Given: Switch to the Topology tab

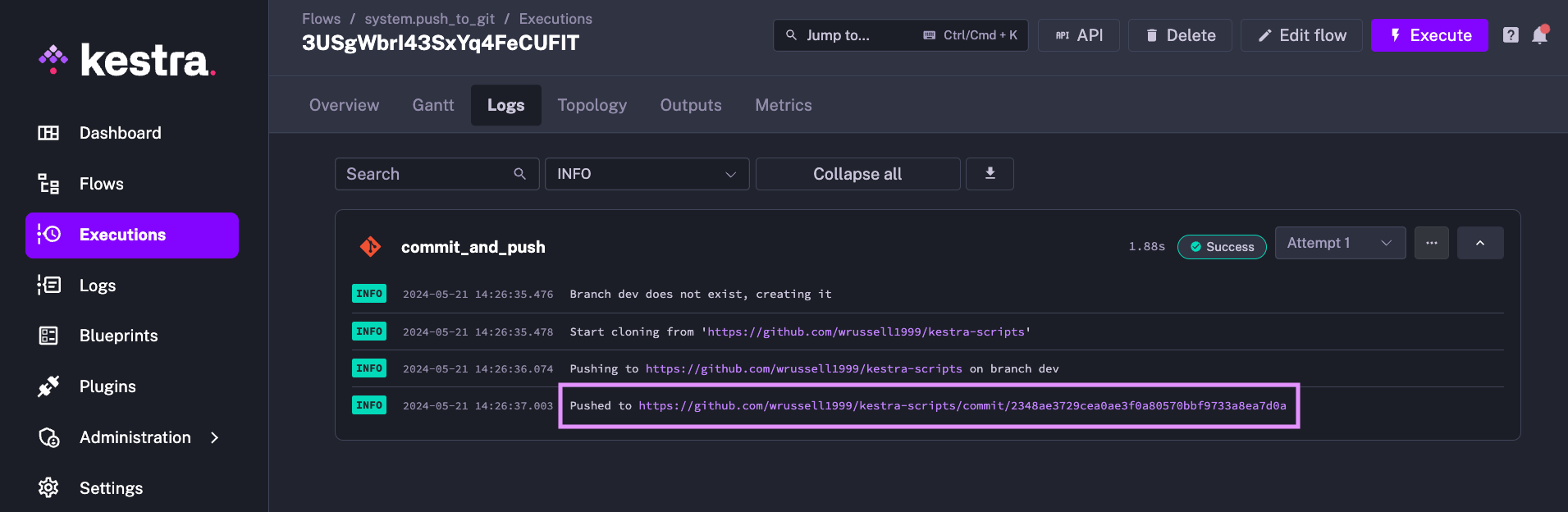Looking at the screenshot, I should click(592, 105).
